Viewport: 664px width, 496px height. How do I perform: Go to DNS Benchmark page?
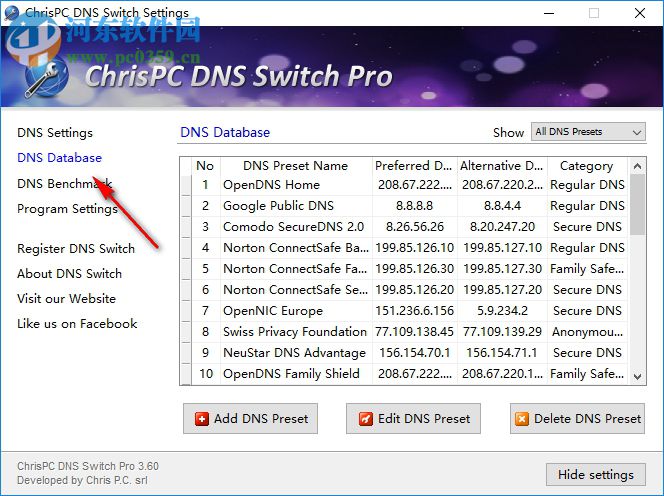64,183
